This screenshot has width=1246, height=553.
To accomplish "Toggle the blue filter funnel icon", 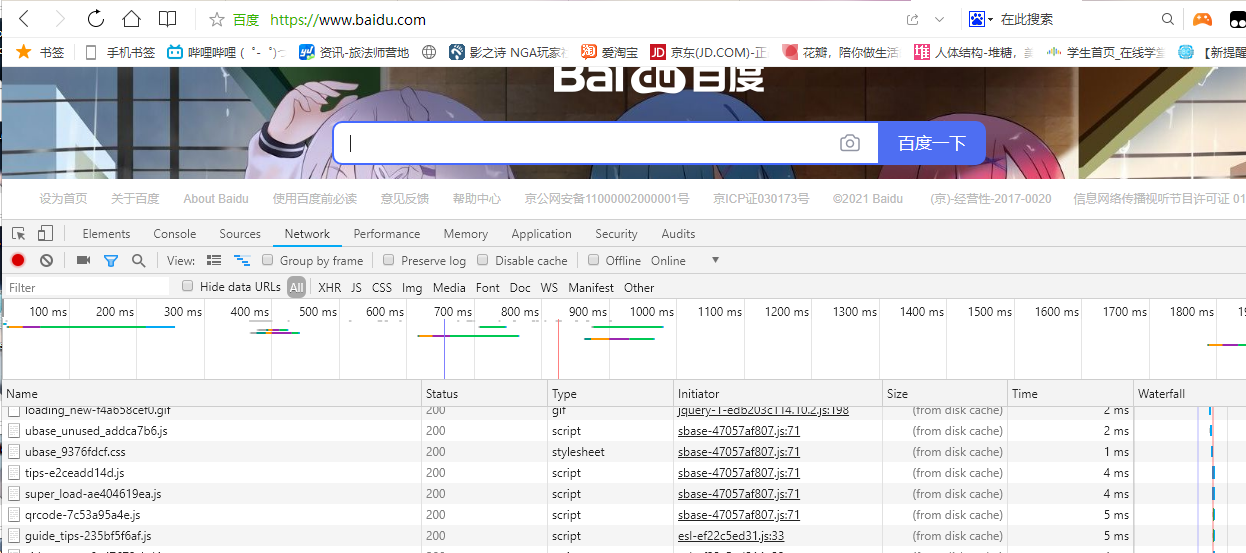I will (x=111, y=261).
